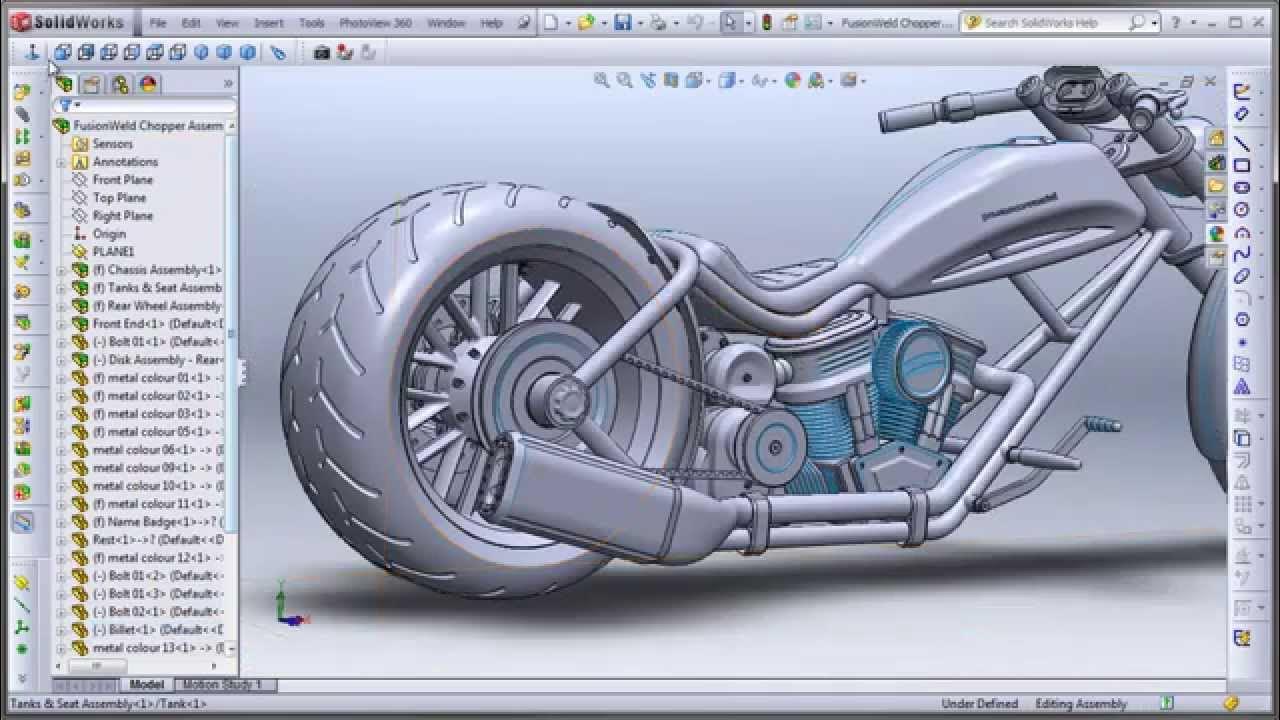1280x720 pixels.
Task: Click the Zoom to Area magnifier icon
Action: pyautogui.click(x=624, y=81)
